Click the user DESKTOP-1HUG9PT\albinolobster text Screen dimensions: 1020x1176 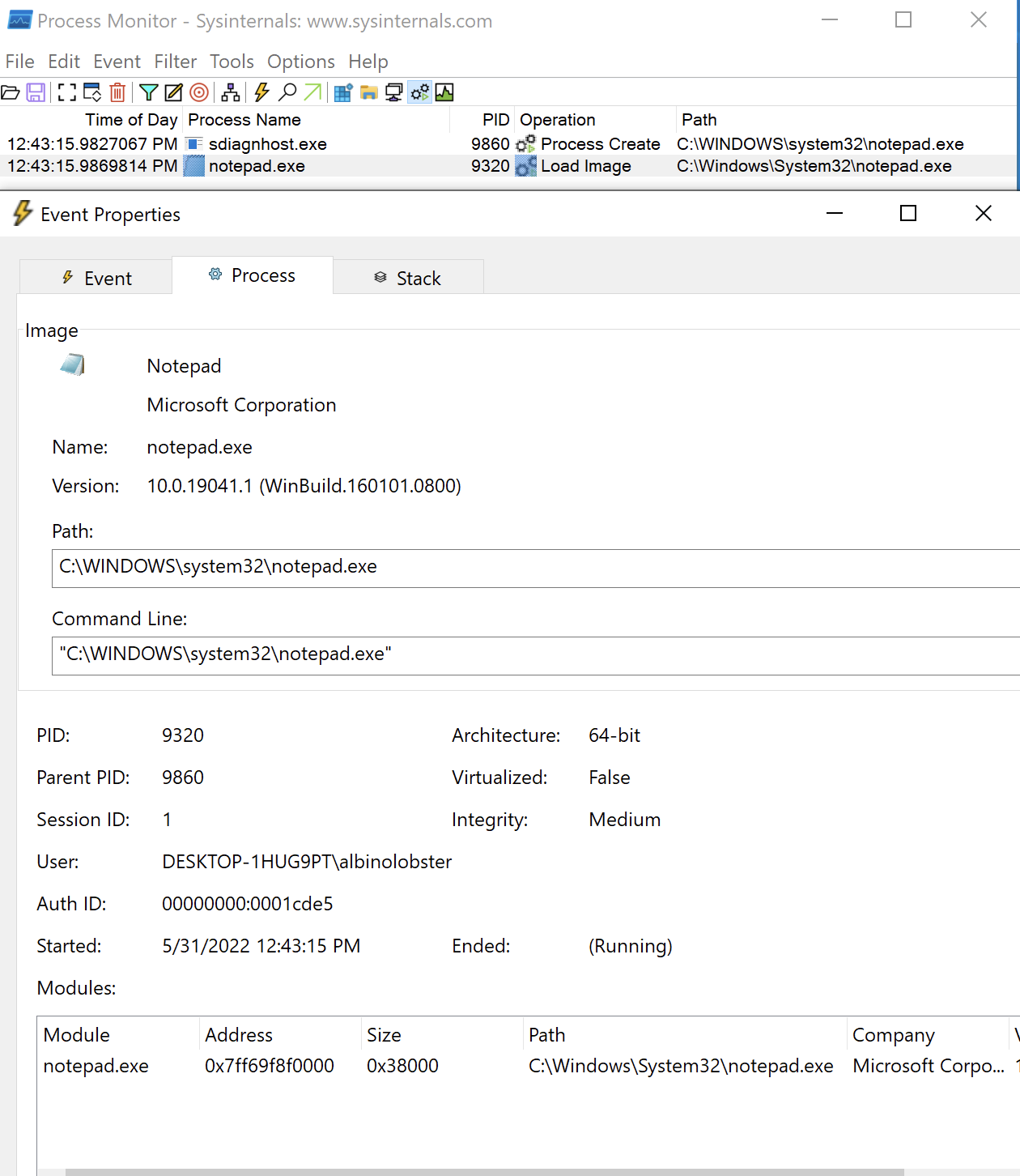point(307,862)
